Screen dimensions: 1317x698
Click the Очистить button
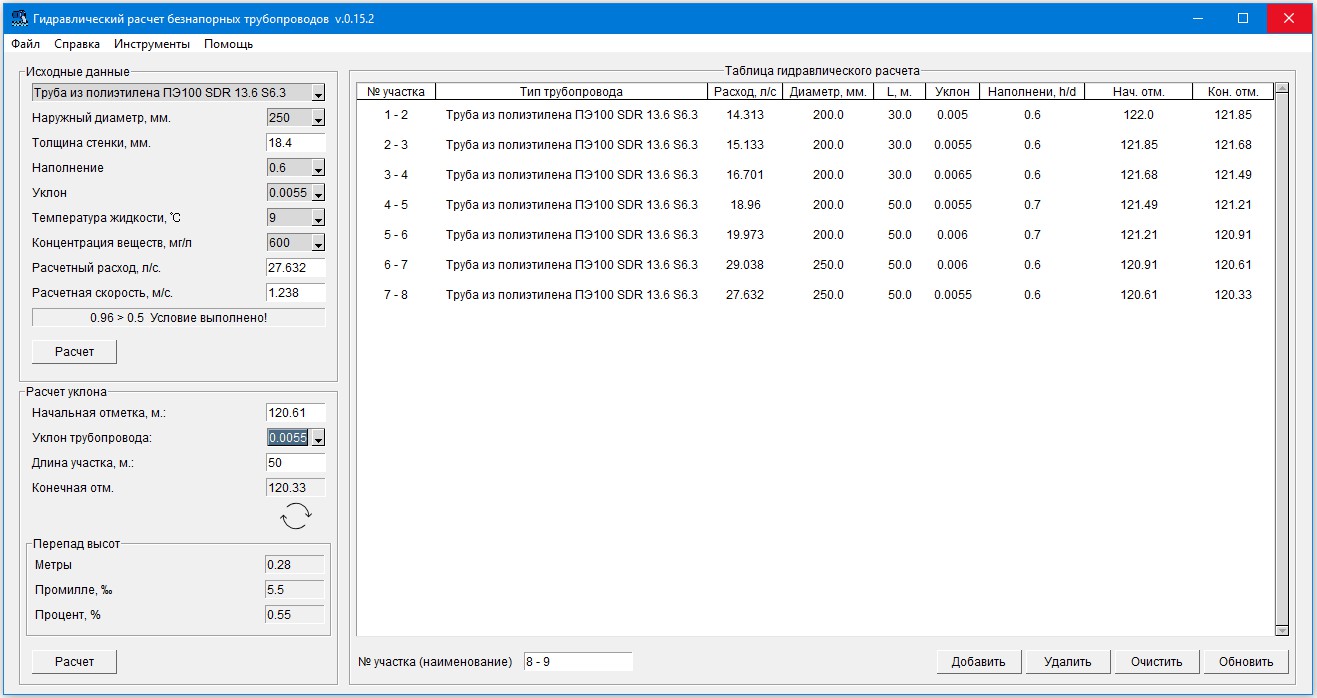[1157, 662]
